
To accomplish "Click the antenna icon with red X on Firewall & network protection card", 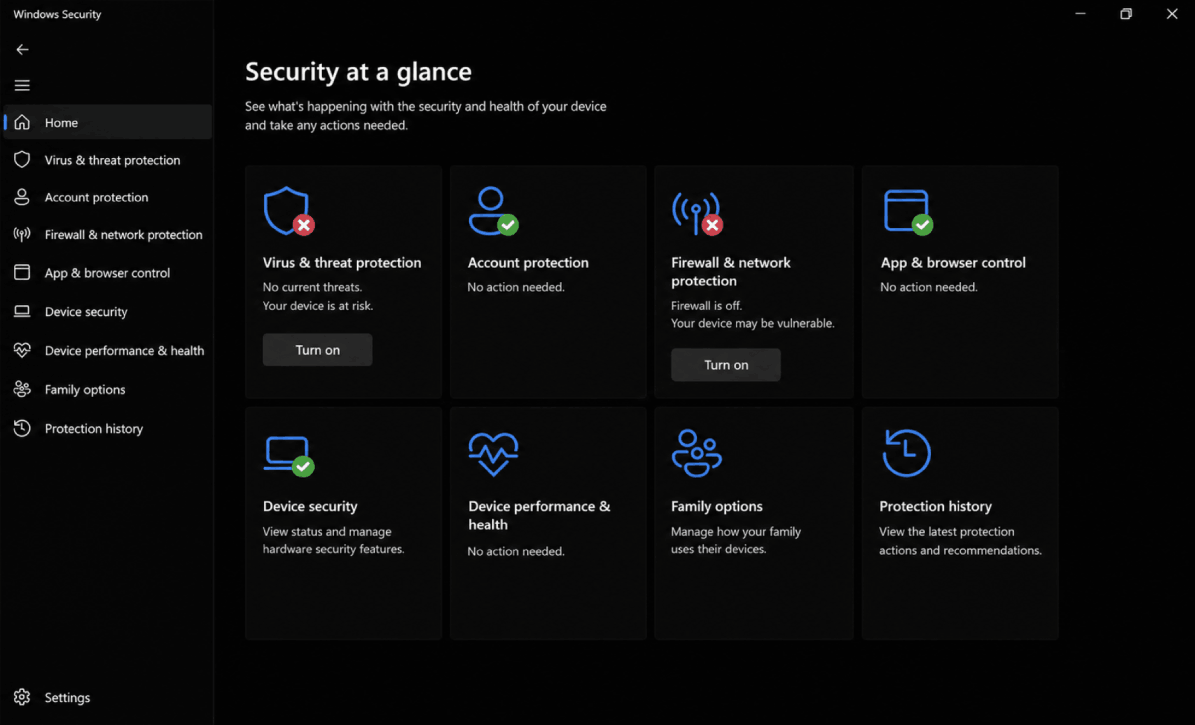I will tap(697, 213).
